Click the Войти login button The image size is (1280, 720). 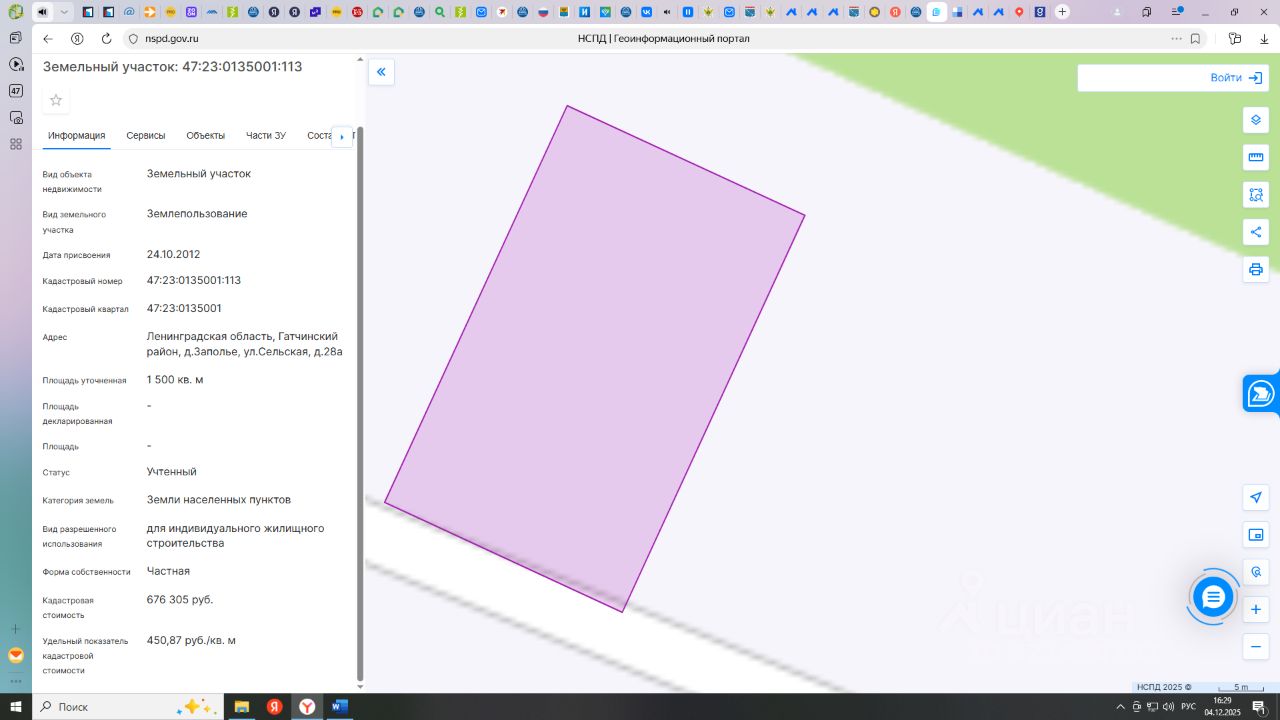1236,78
